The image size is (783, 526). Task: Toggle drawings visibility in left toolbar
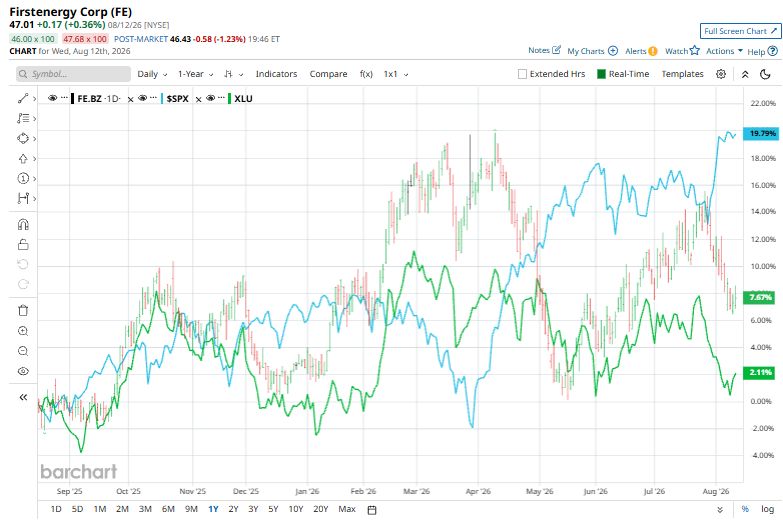click(x=23, y=371)
